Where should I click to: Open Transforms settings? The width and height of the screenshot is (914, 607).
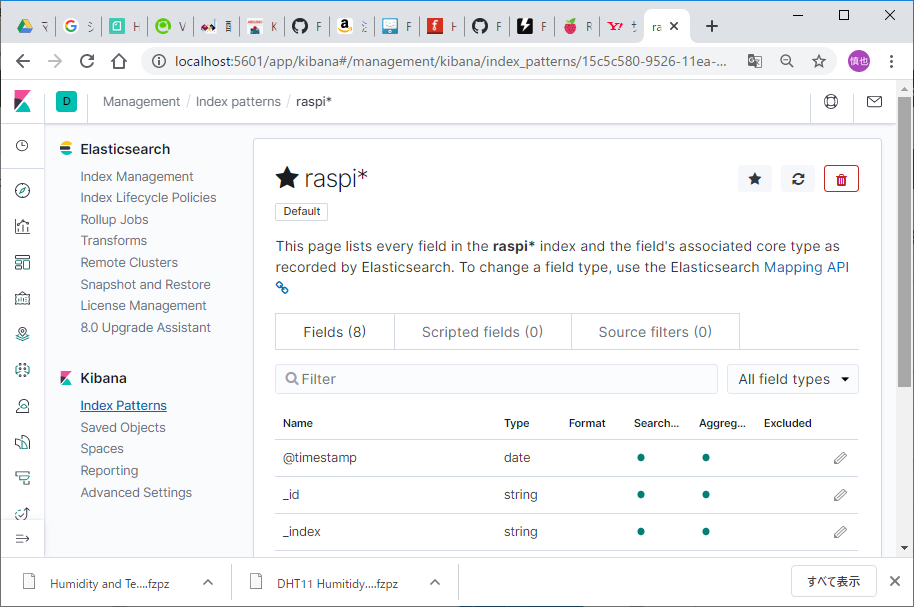(114, 240)
